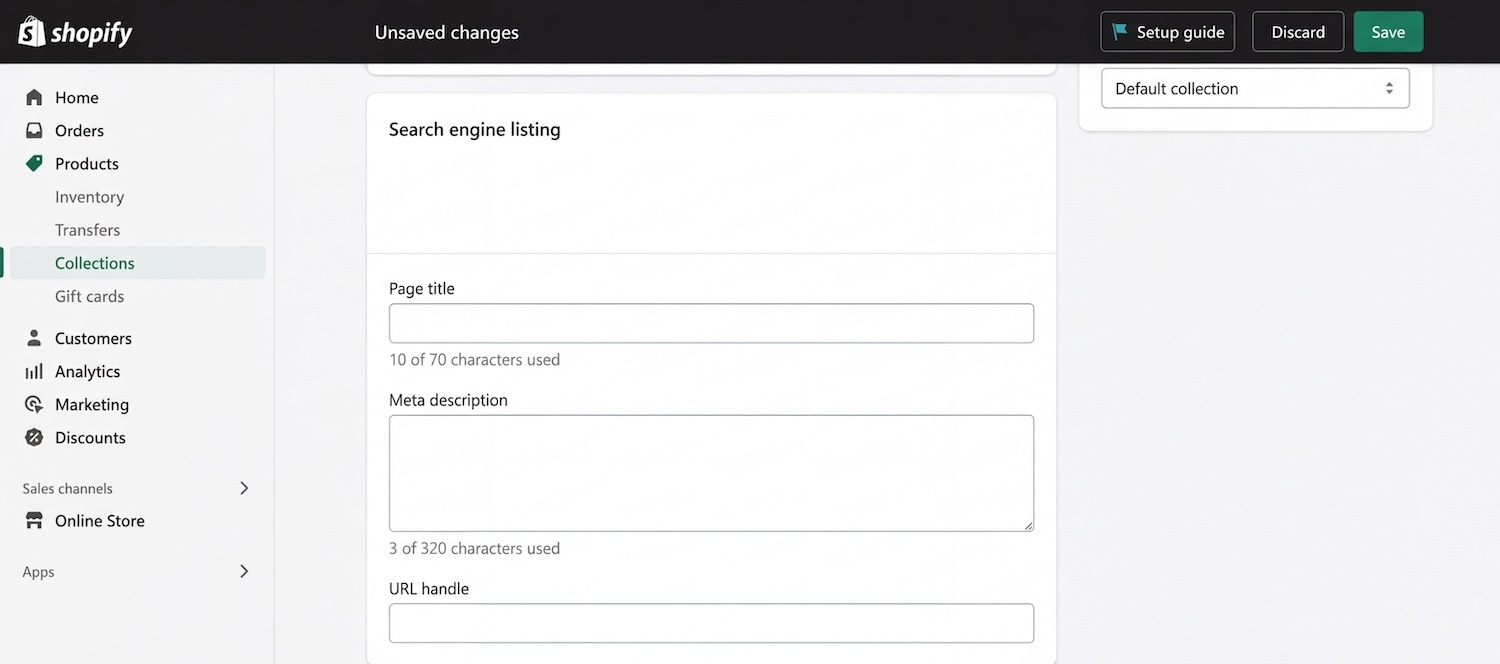Screen dimensions: 1500x664
Task: Click inside the Meta description textarea
Action: [x=711, y=473]
